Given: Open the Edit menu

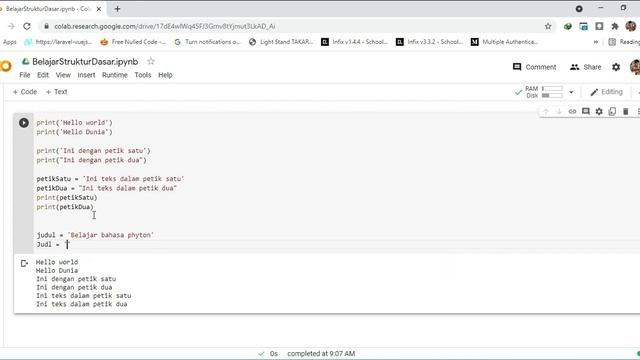Looking at the screenshot, I should pyautogui.click(x=43, y=75).
